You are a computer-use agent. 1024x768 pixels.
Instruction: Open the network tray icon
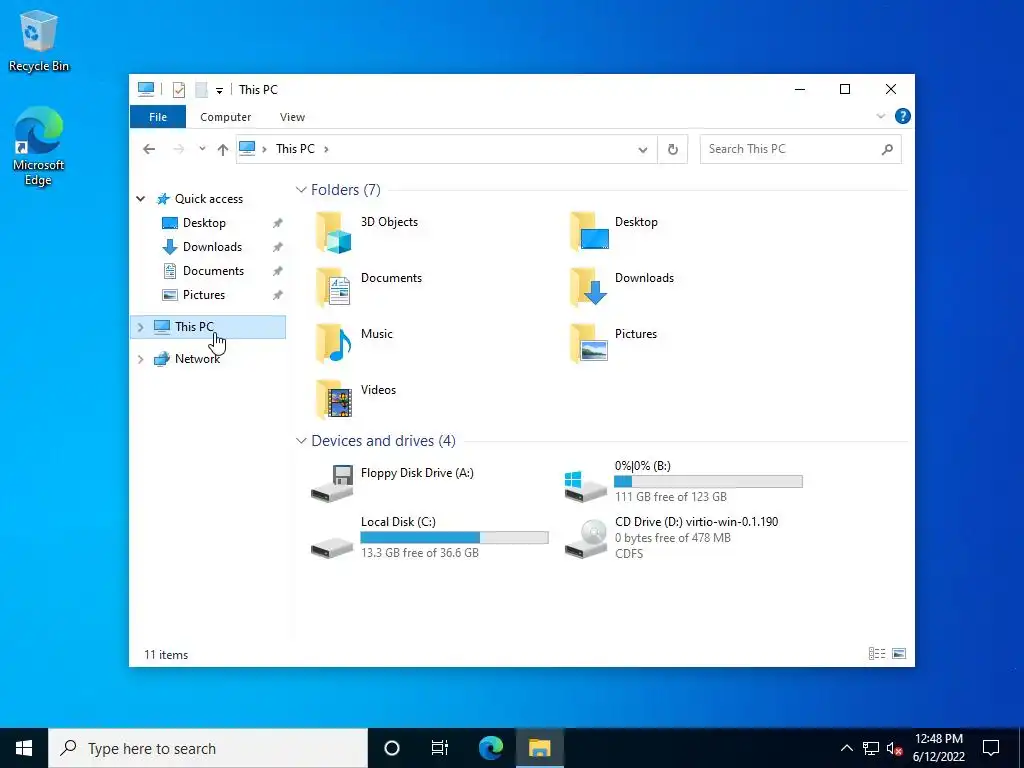click(871, 748)
